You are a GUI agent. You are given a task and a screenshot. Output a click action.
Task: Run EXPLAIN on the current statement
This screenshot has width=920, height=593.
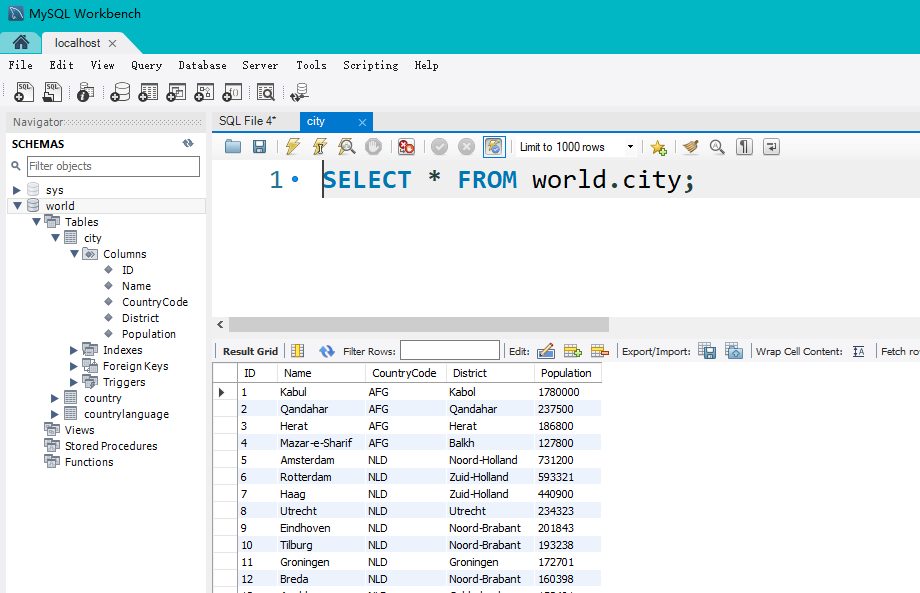(x=347, y=147)
